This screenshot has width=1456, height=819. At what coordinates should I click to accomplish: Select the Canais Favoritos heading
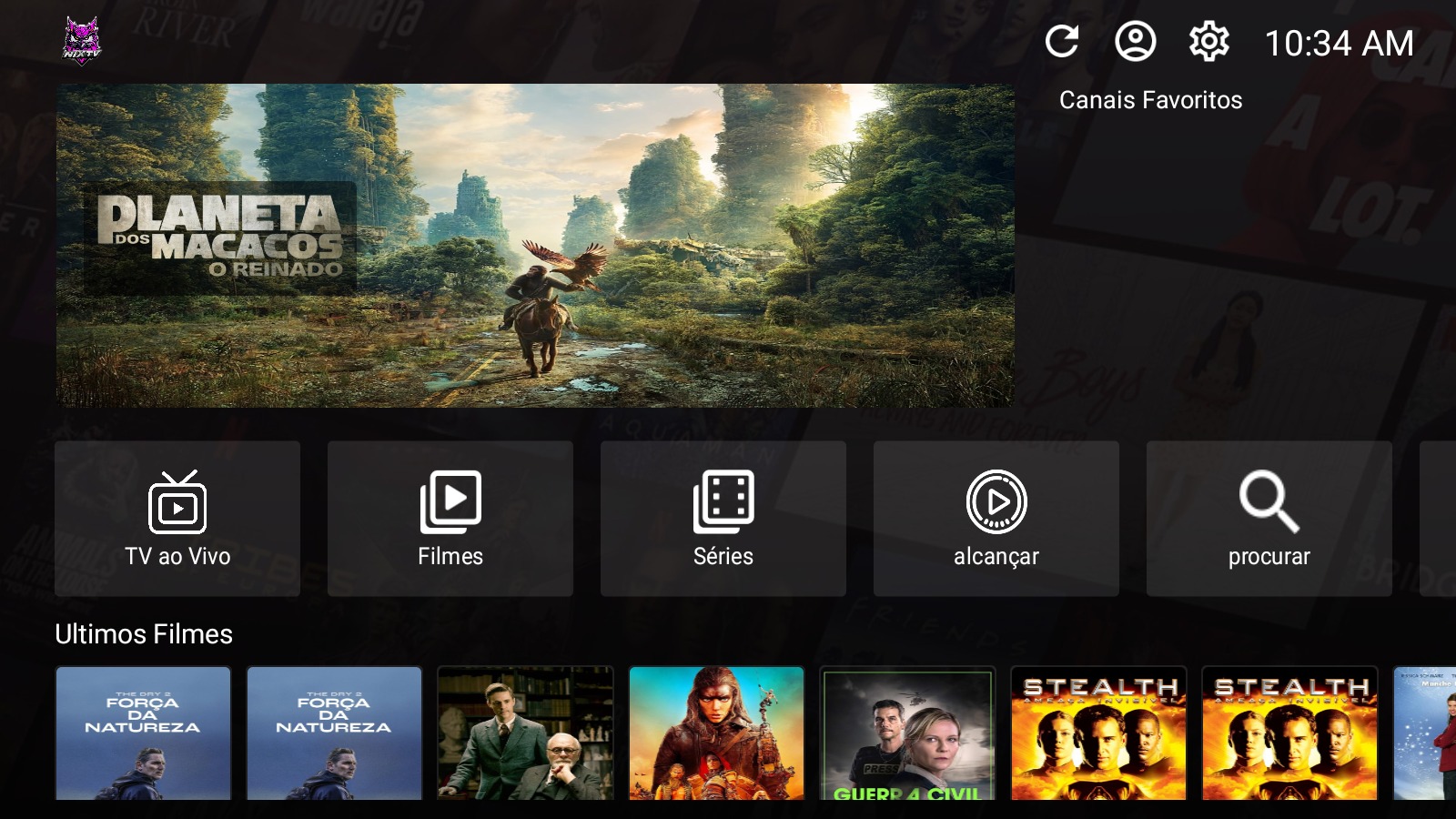click(1150, 100)
